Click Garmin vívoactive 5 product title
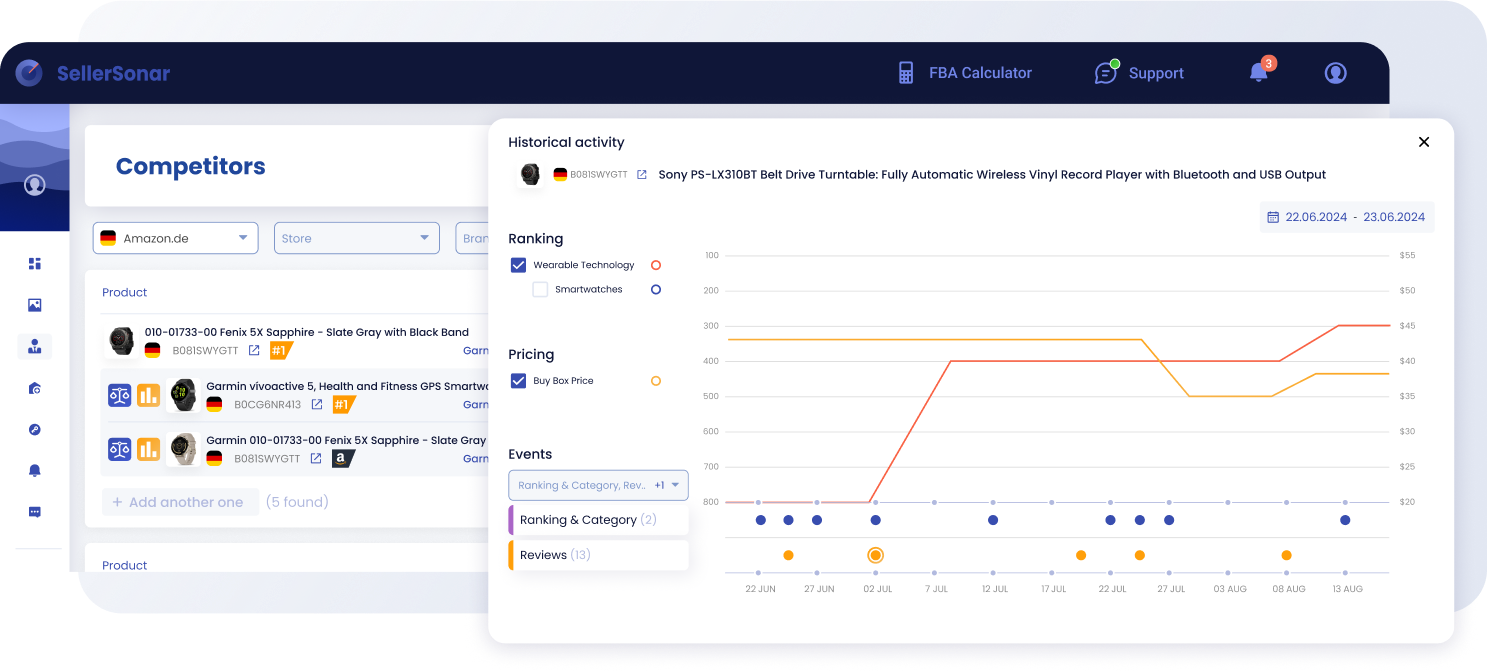This screenshot has height=672, width=1487. [346, 386]
